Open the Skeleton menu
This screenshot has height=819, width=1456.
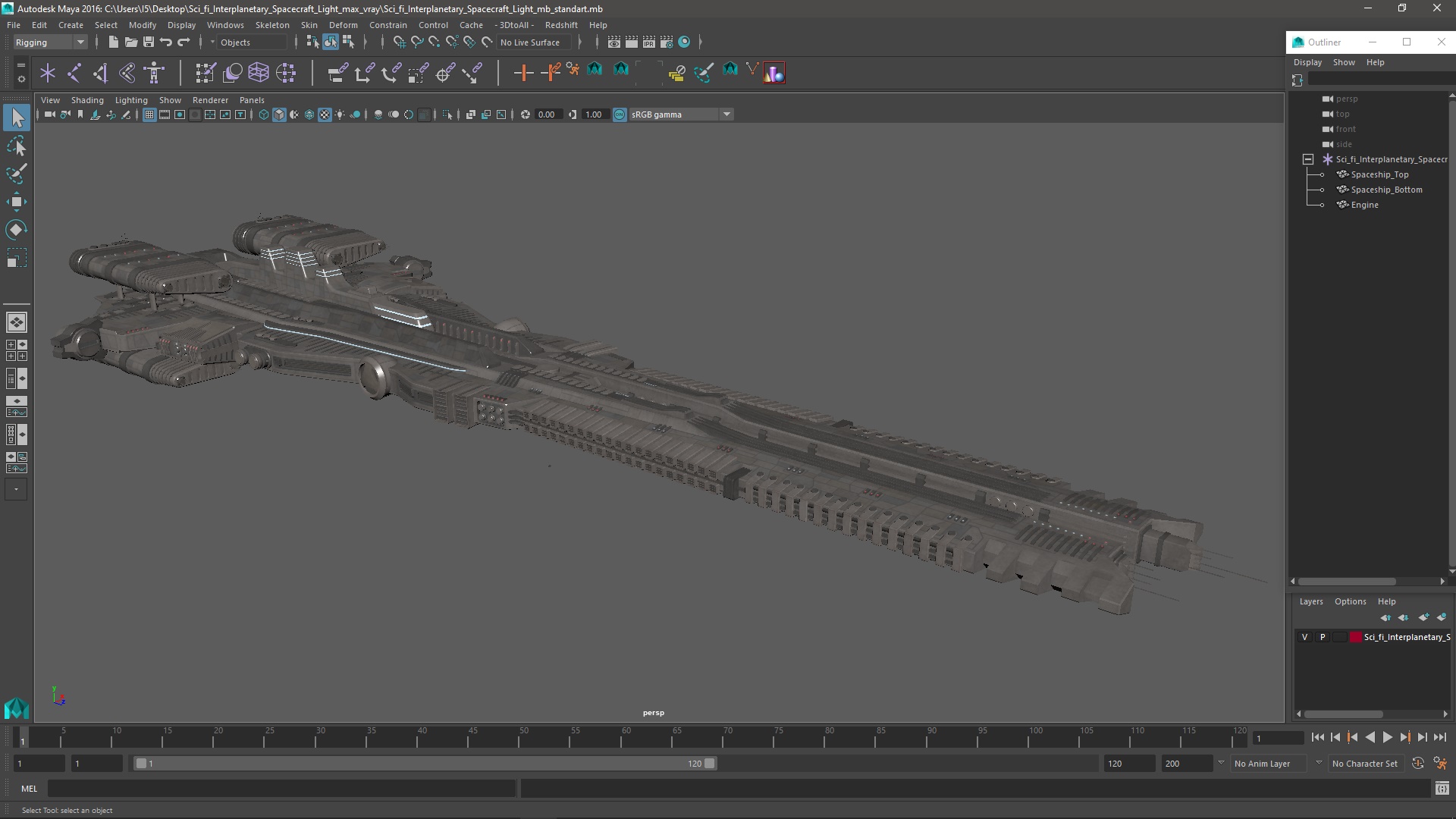pyautogui.click(x=272, y=25)
